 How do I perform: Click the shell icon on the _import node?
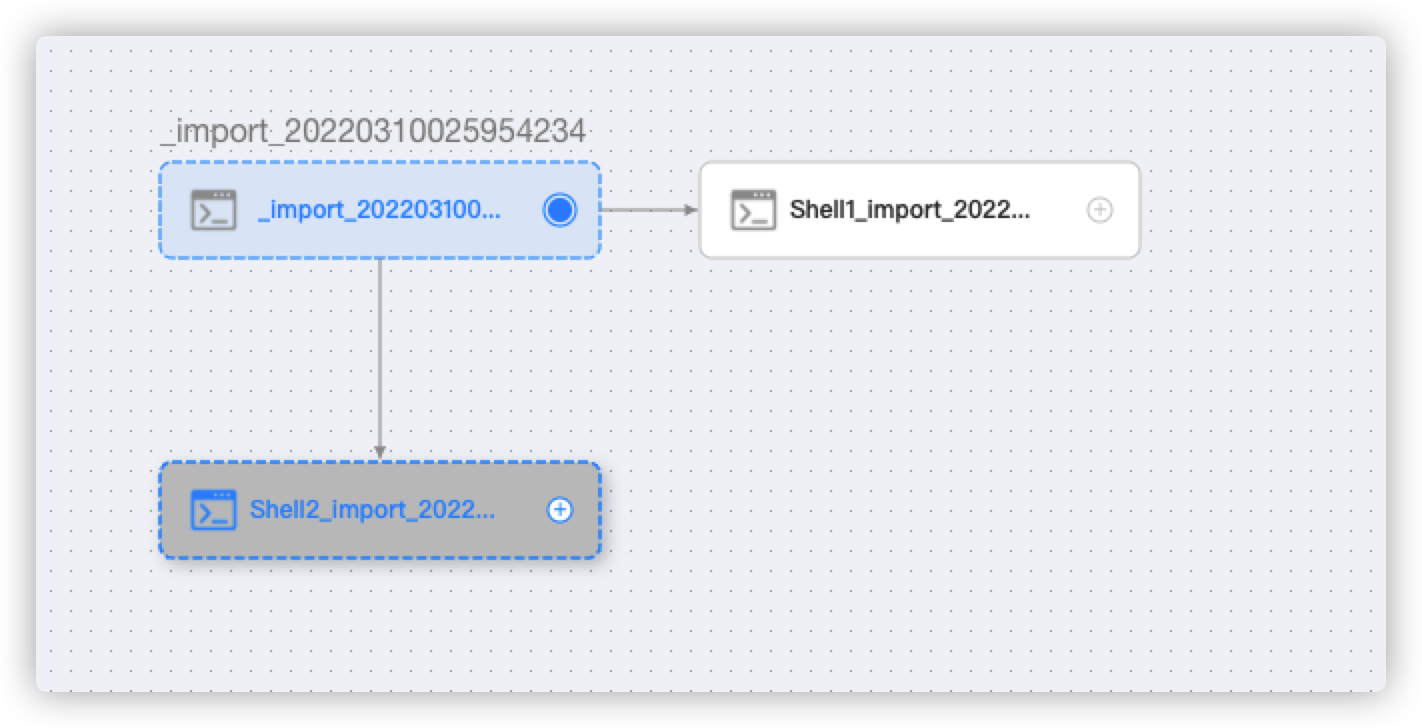[211, 210]
